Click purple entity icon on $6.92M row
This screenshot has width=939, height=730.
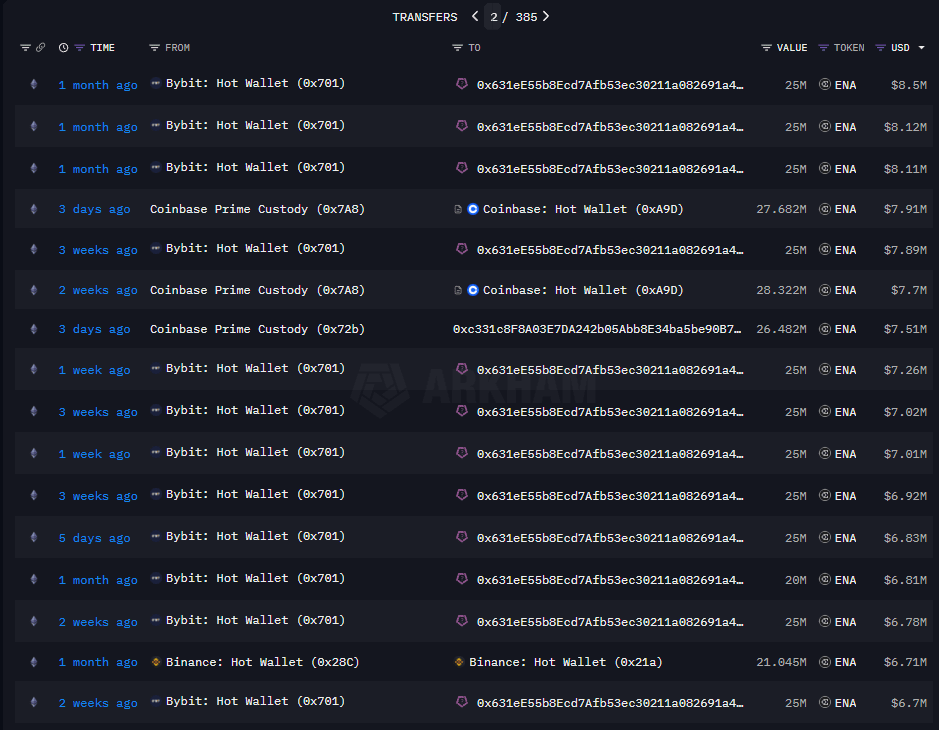[462, 494]
